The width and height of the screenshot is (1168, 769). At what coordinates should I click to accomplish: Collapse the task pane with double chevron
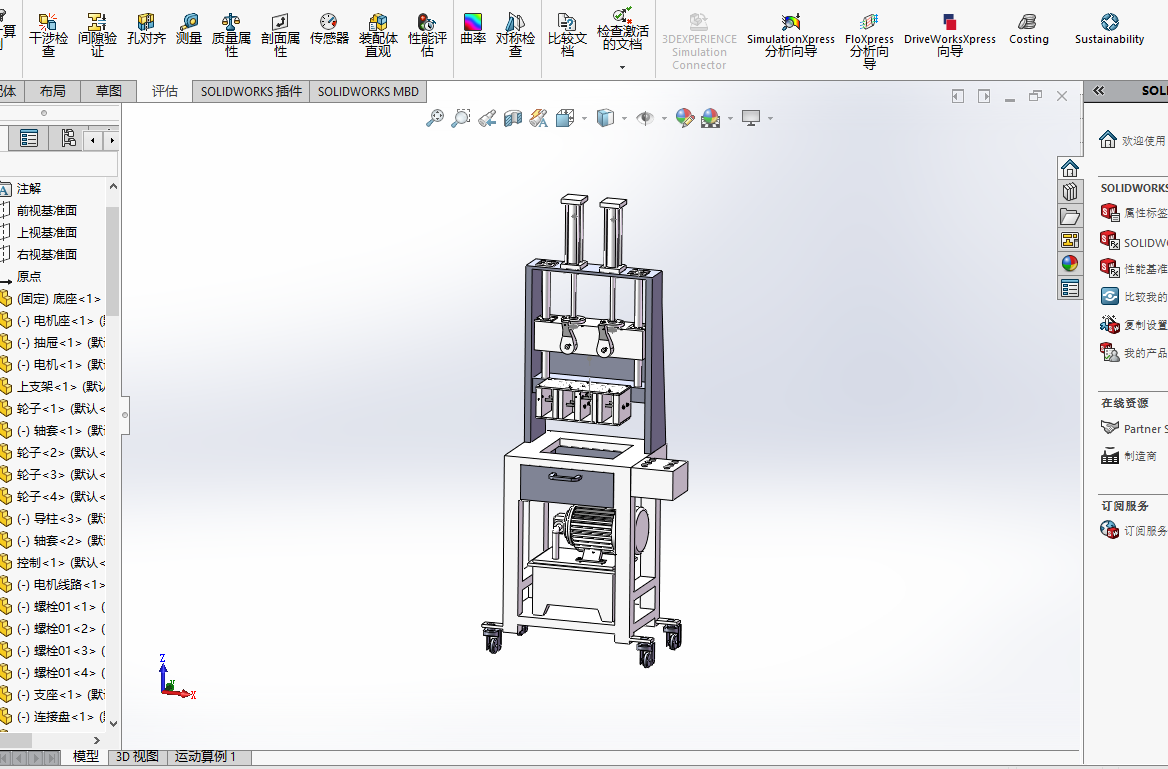pos(1099,91)
